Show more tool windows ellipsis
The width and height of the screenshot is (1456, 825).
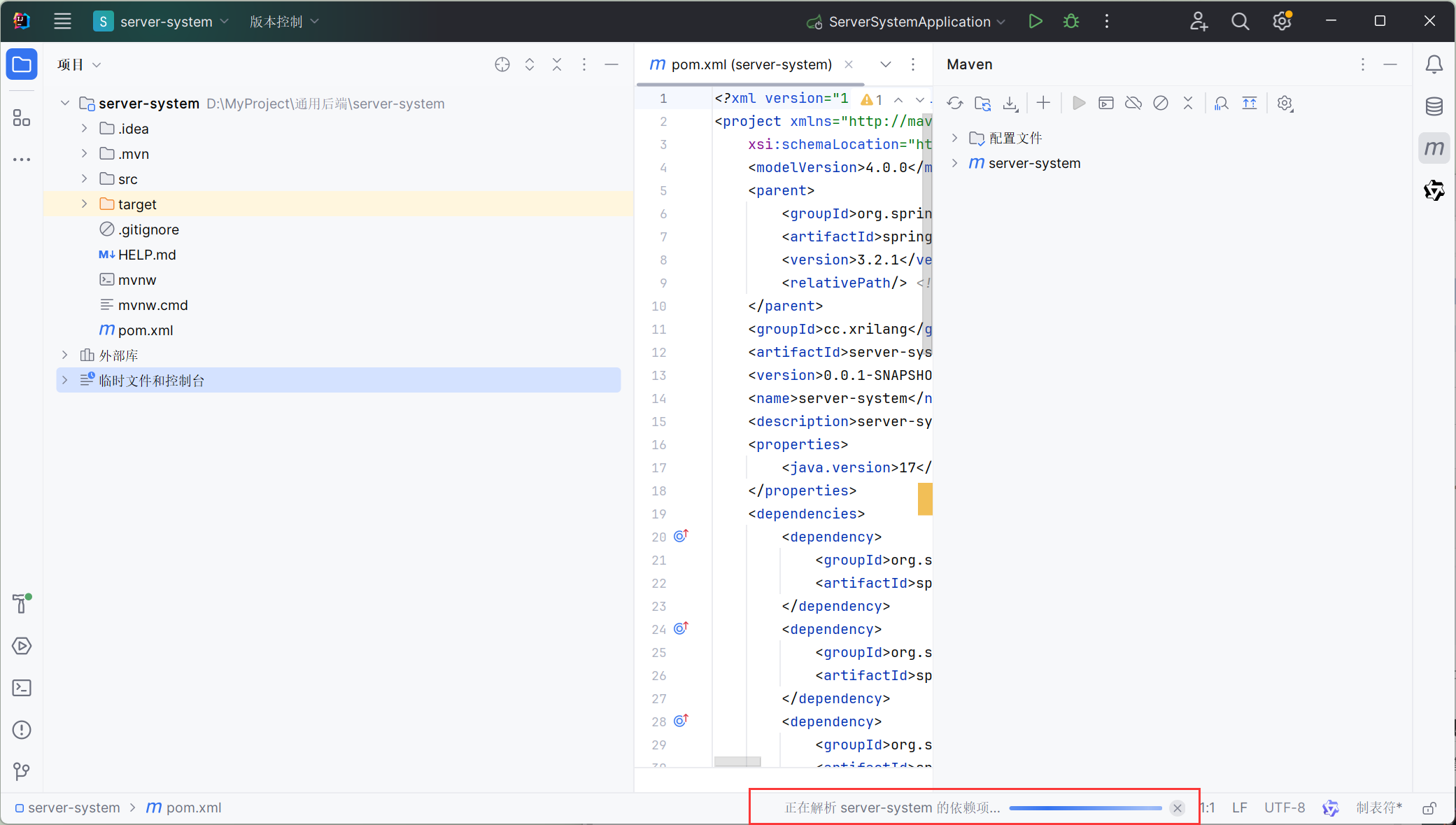click(22, 160)
